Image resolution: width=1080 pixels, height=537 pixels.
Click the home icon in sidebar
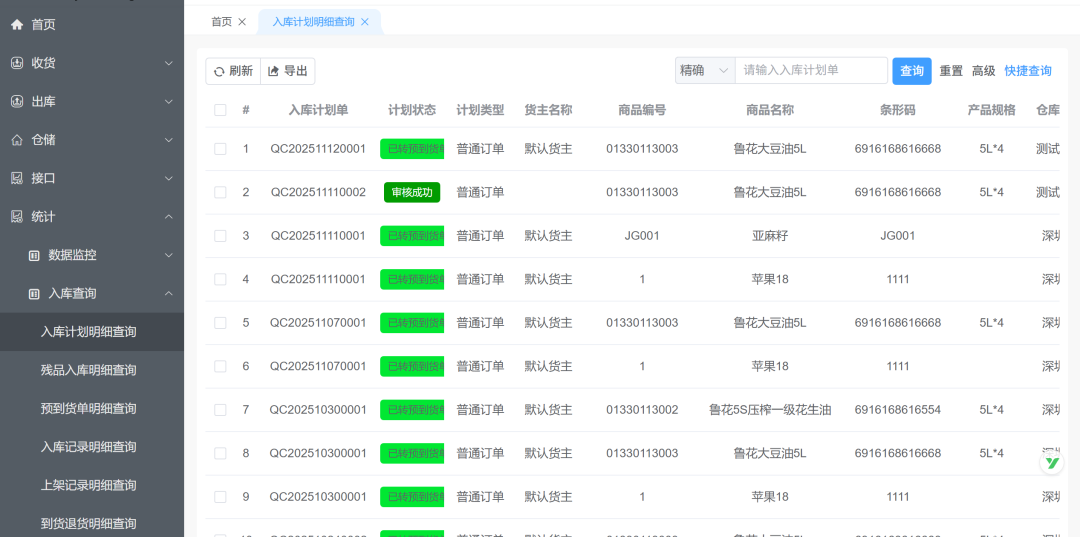click(x=17, y=24)
